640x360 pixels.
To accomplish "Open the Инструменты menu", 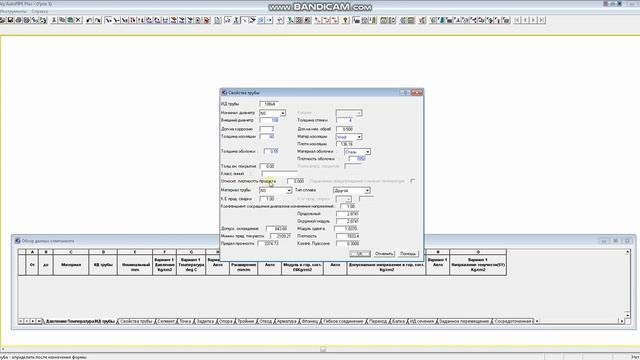I will 13,11.
